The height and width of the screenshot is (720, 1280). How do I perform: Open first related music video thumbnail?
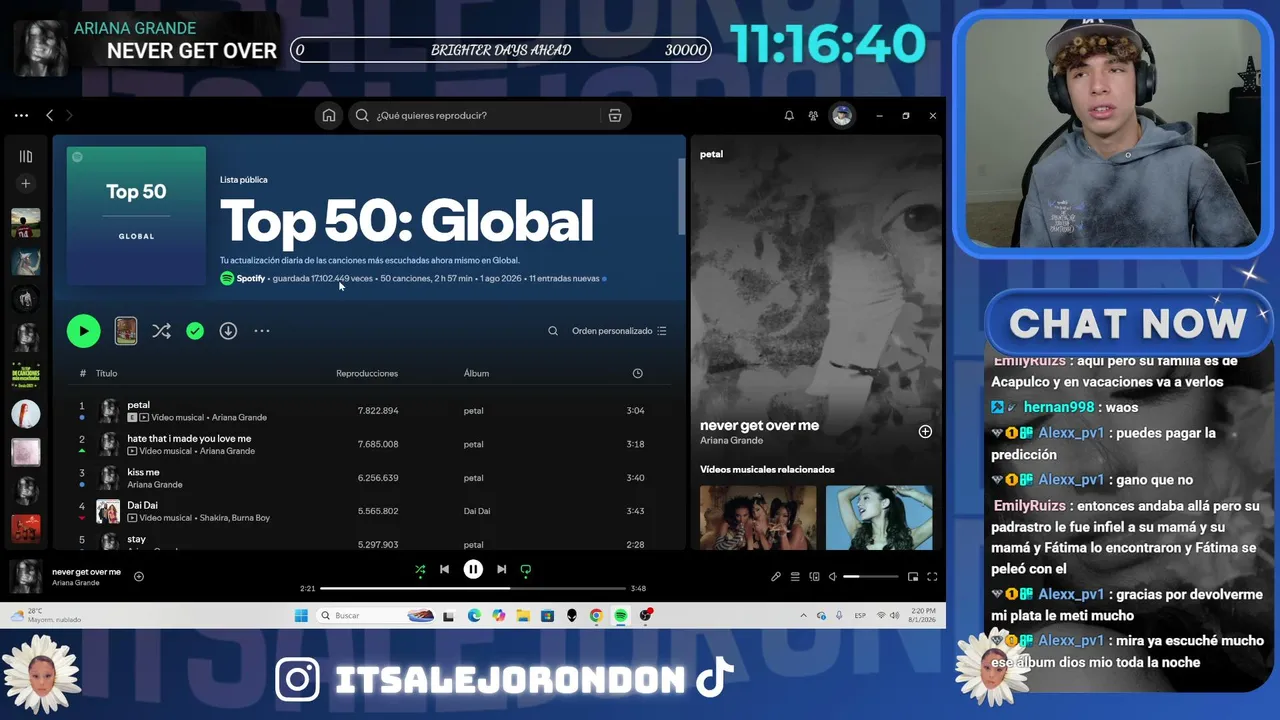coord(758,518)
